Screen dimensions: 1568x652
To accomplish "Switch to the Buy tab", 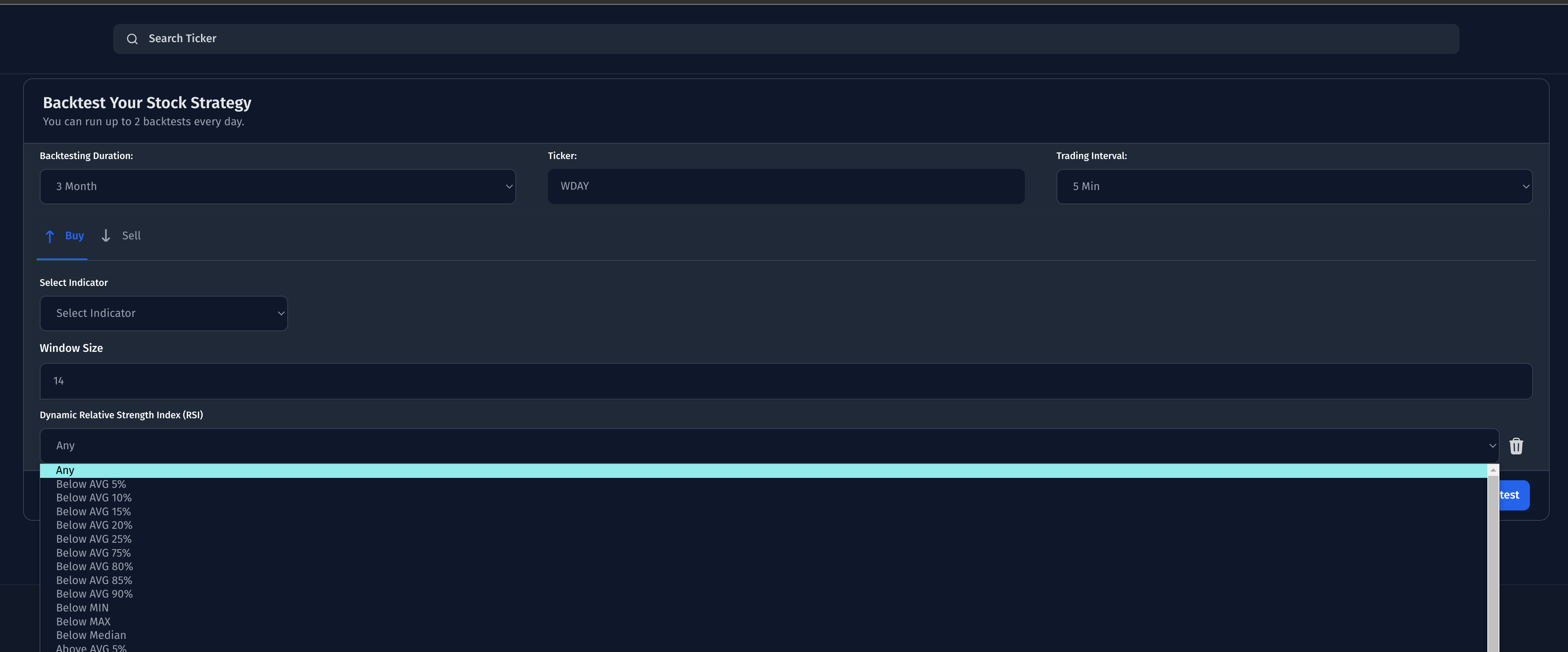I will click(x=74, y=236).
